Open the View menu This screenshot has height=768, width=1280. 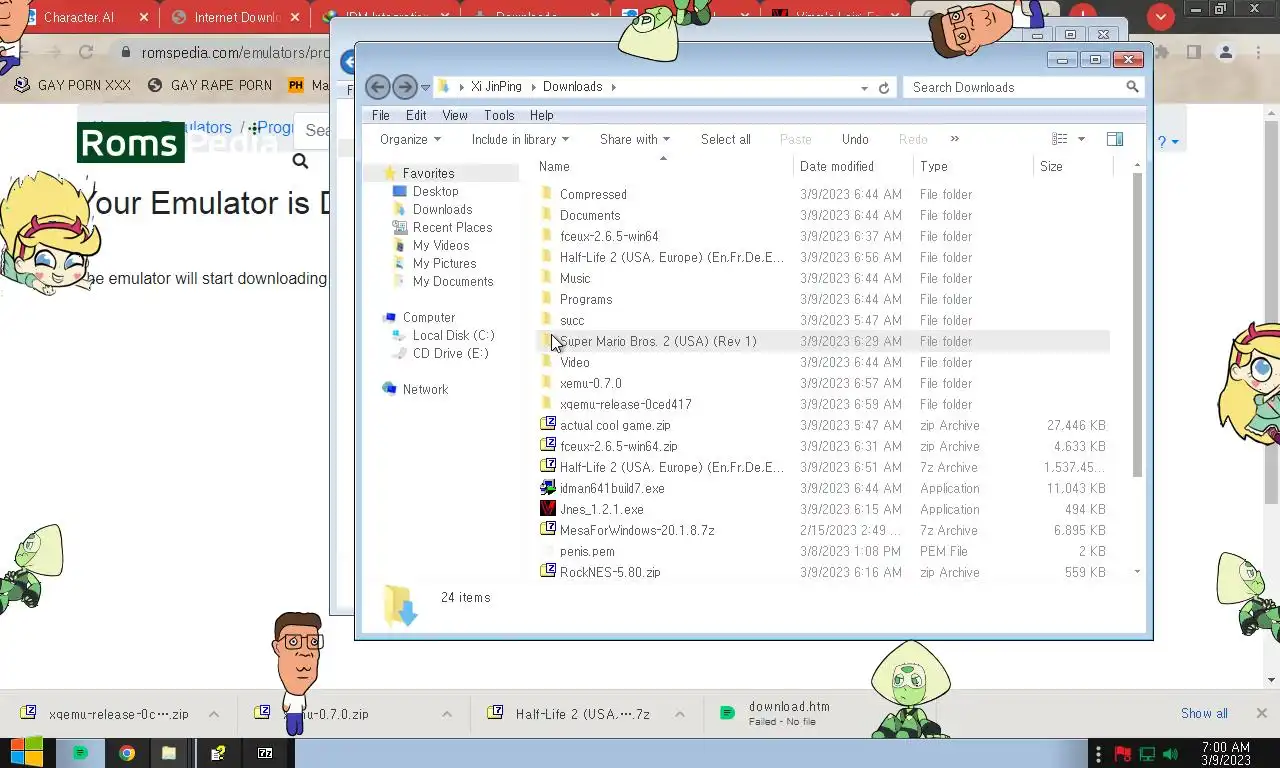[x=455, y=115]
